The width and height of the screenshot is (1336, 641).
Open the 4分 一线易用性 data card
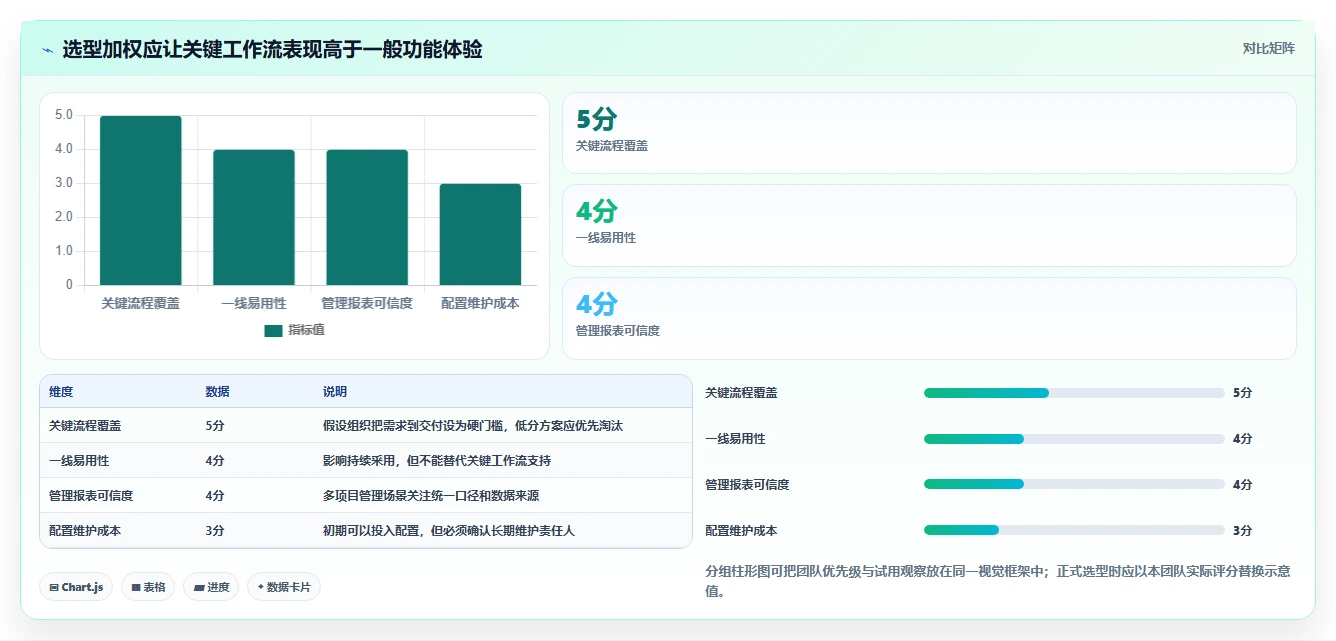(929, 225)
